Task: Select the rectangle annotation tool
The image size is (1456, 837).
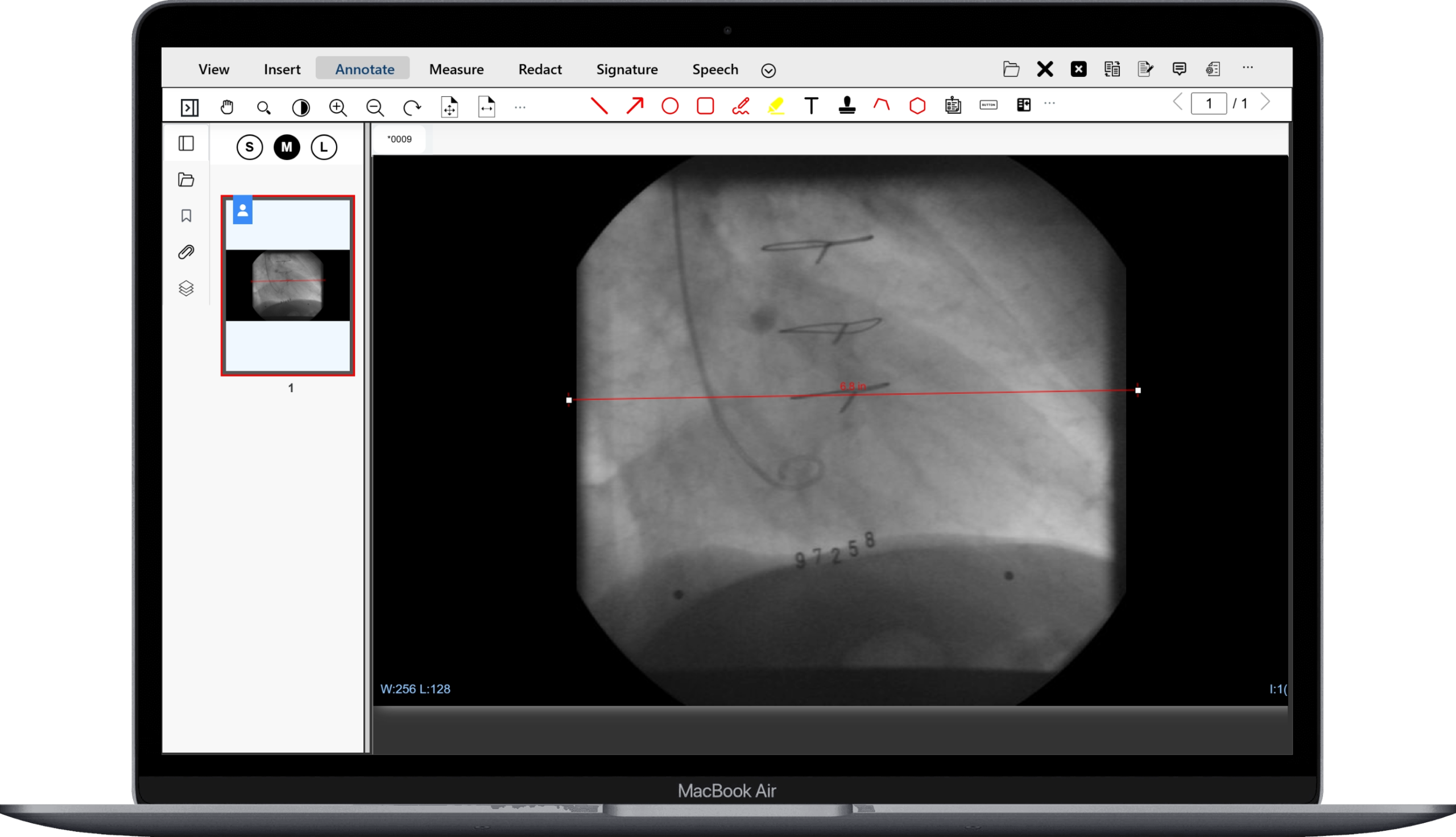Action: pyautogui.click(x=705, y=106)
